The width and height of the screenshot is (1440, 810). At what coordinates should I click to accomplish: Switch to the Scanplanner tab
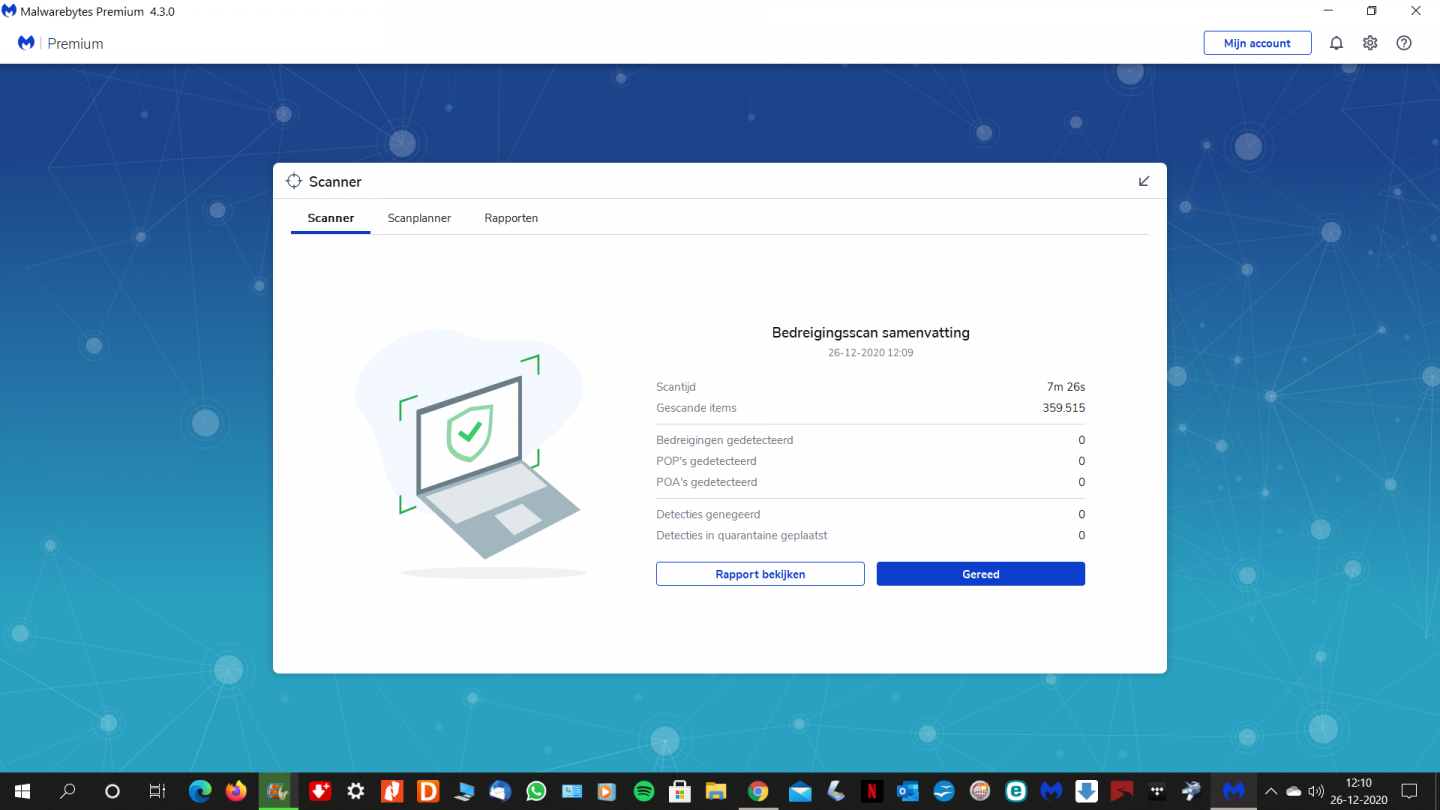tap(419, 218)
